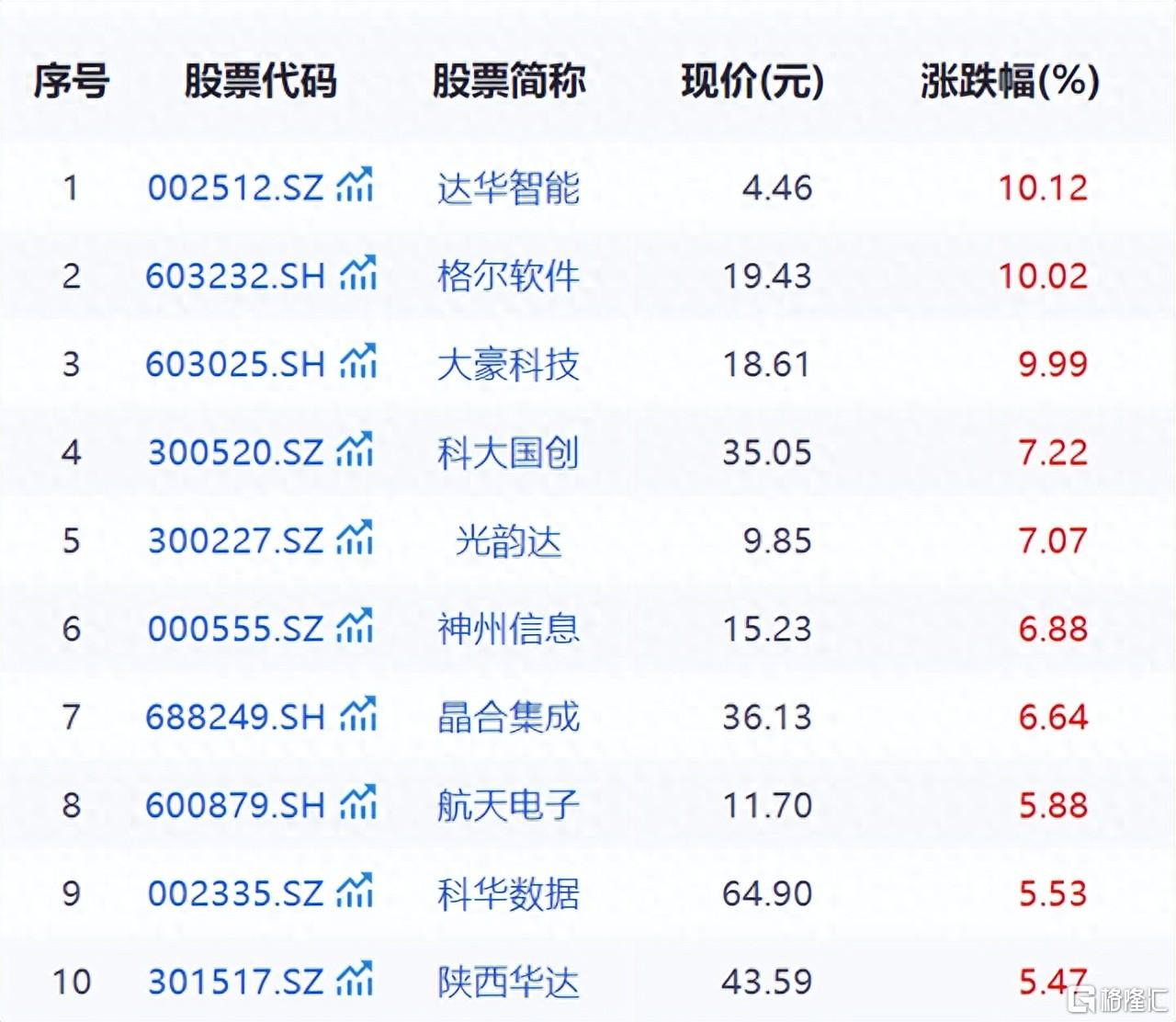The height and width of the screenshot is (1022, 1176).
Task: Click stock name 大豪科技
Action: pyautogui.click(x=508, y=365)
